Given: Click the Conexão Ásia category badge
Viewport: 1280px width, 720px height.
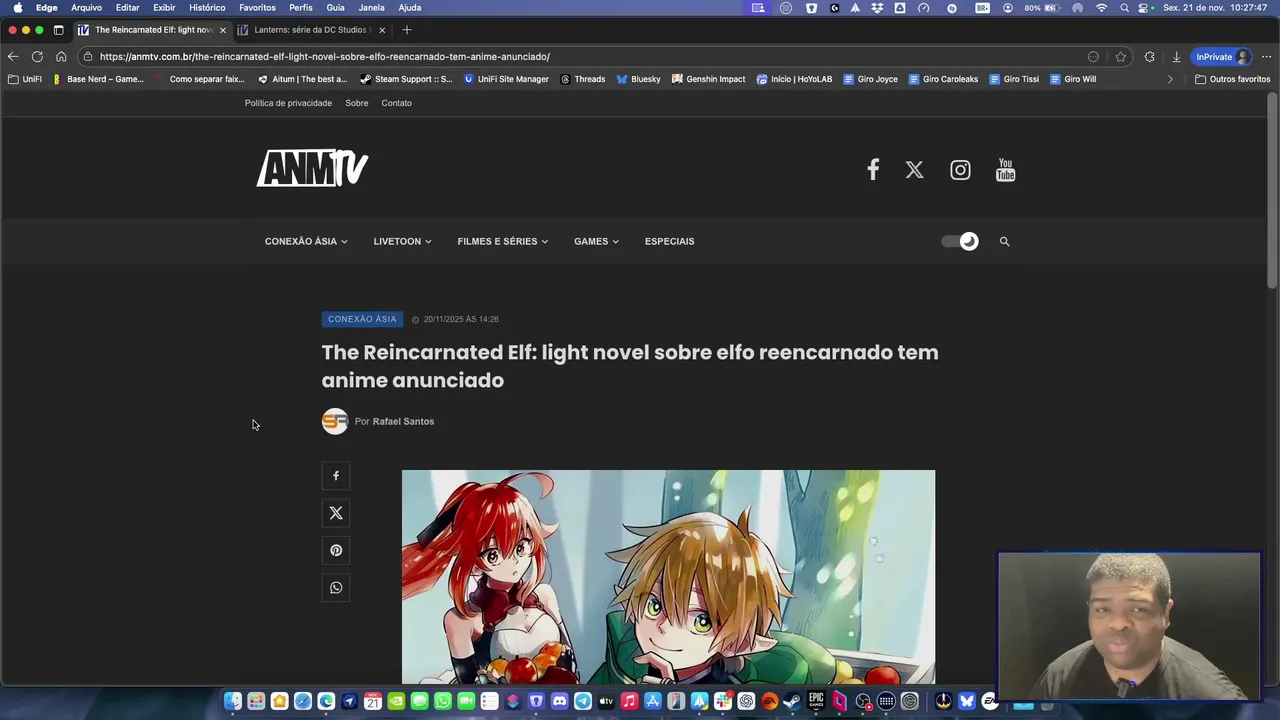Looking at the screenshot, I should [362, 319].
